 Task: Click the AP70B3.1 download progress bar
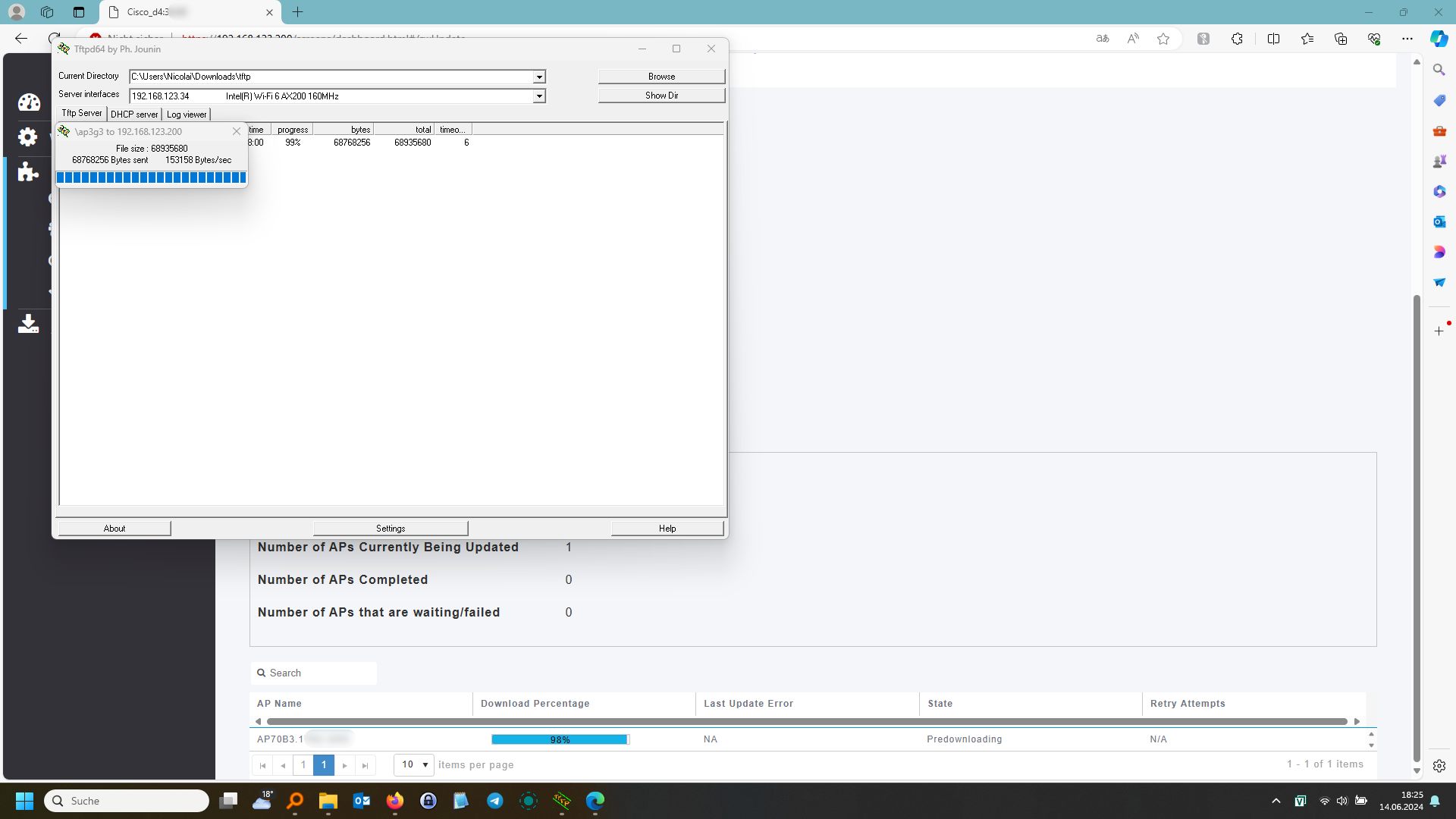pyautogui.click(x=558, y=739)
